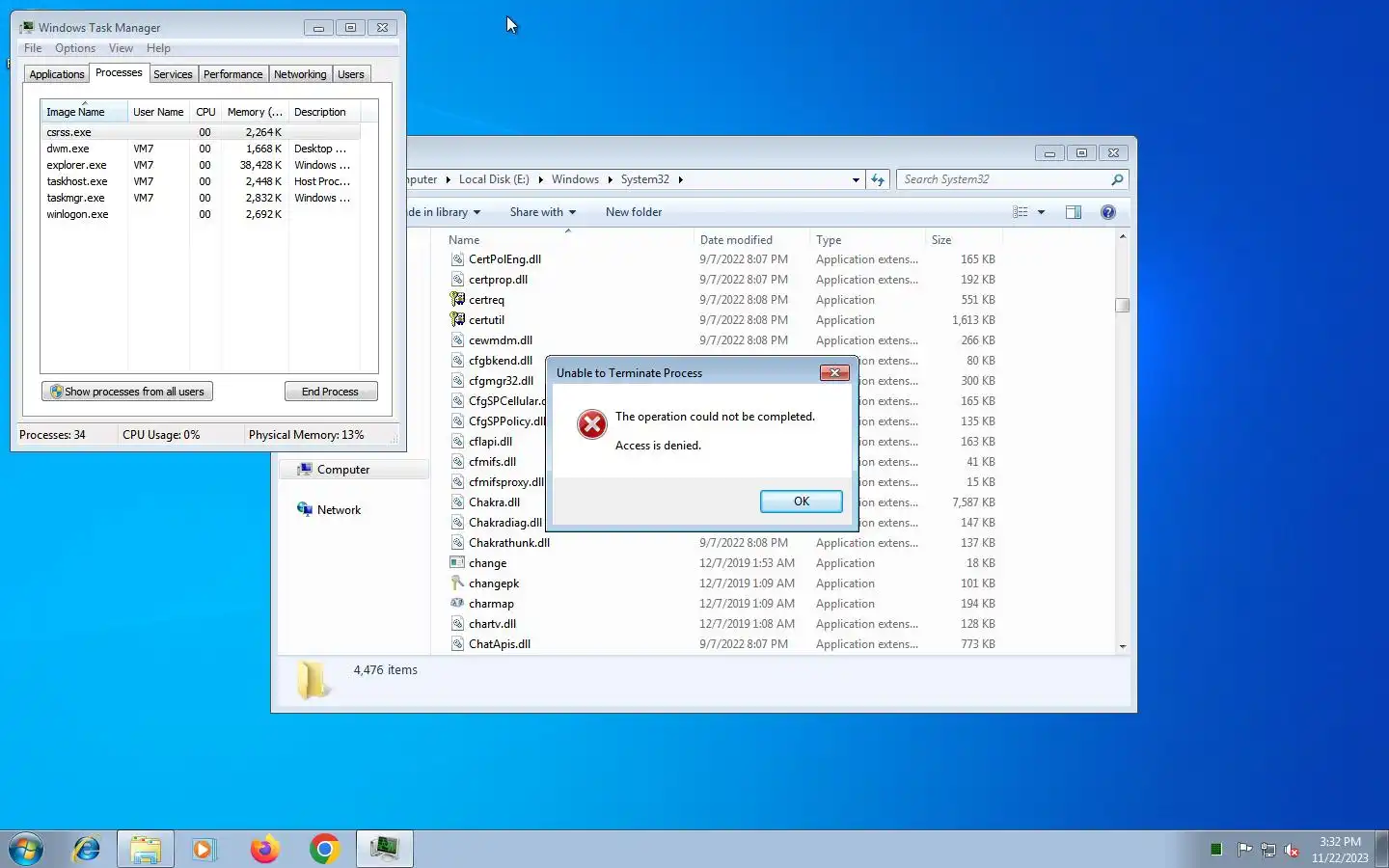Select the changepk application icon
This screenshot has width=1389, height=868.
tap(457, 583)
